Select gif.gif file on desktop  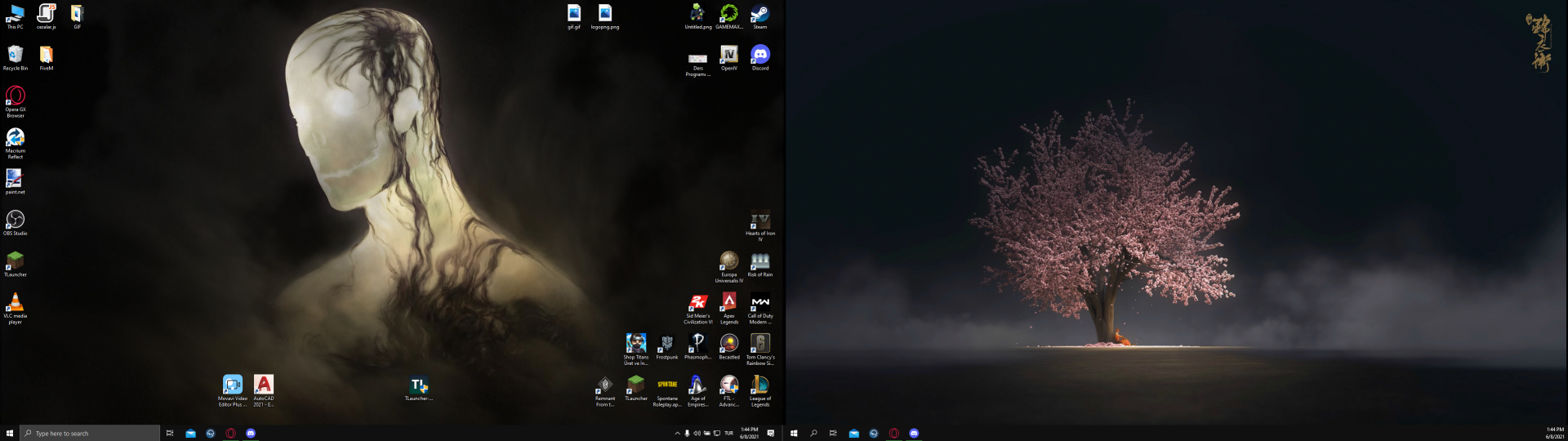(574, 16)
